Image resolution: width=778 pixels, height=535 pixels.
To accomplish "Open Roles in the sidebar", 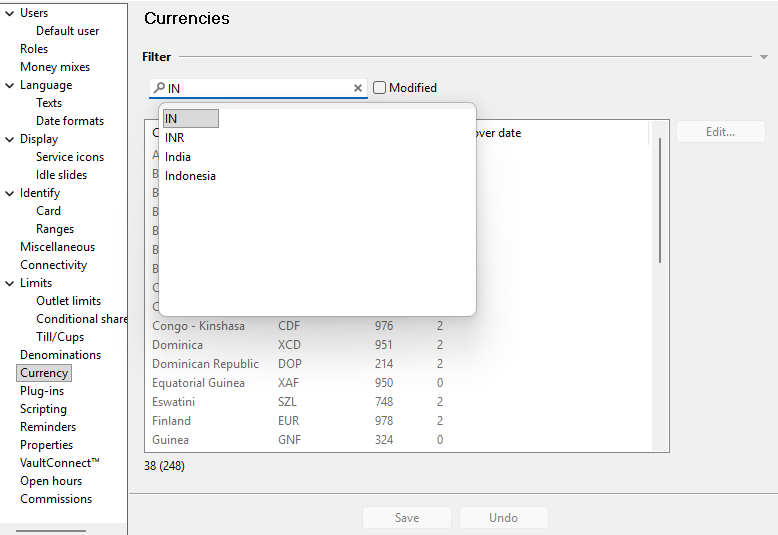I will 34,49.
